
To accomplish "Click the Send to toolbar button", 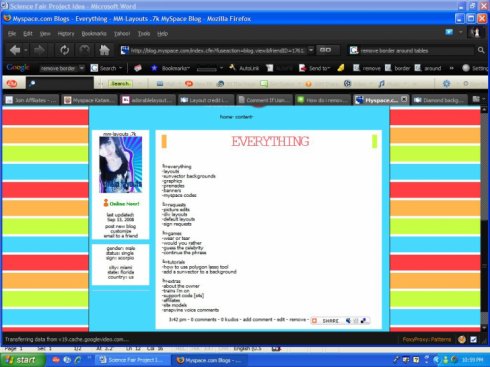I will coord(314,68).
